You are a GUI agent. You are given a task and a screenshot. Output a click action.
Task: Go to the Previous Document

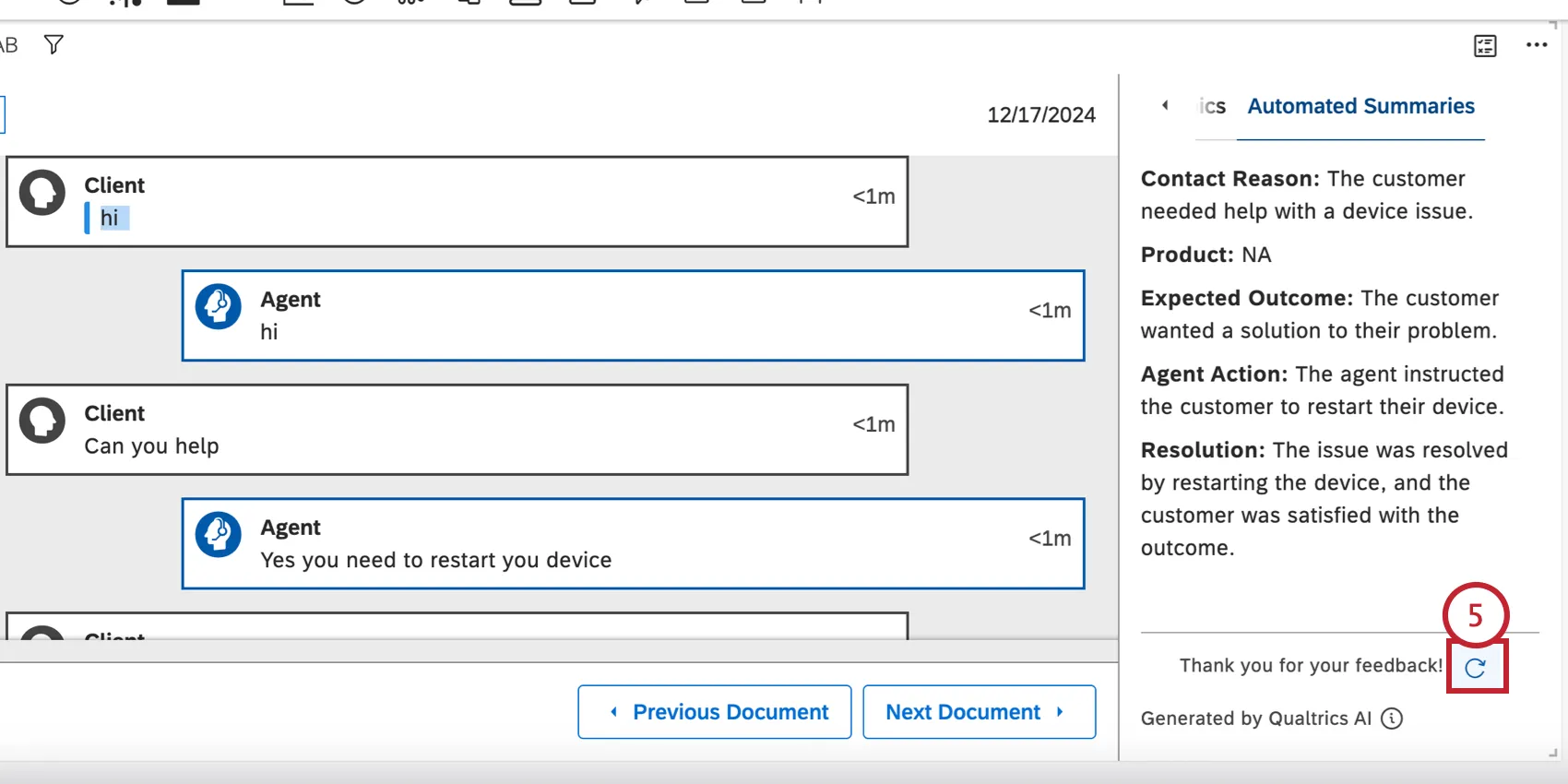715,712
